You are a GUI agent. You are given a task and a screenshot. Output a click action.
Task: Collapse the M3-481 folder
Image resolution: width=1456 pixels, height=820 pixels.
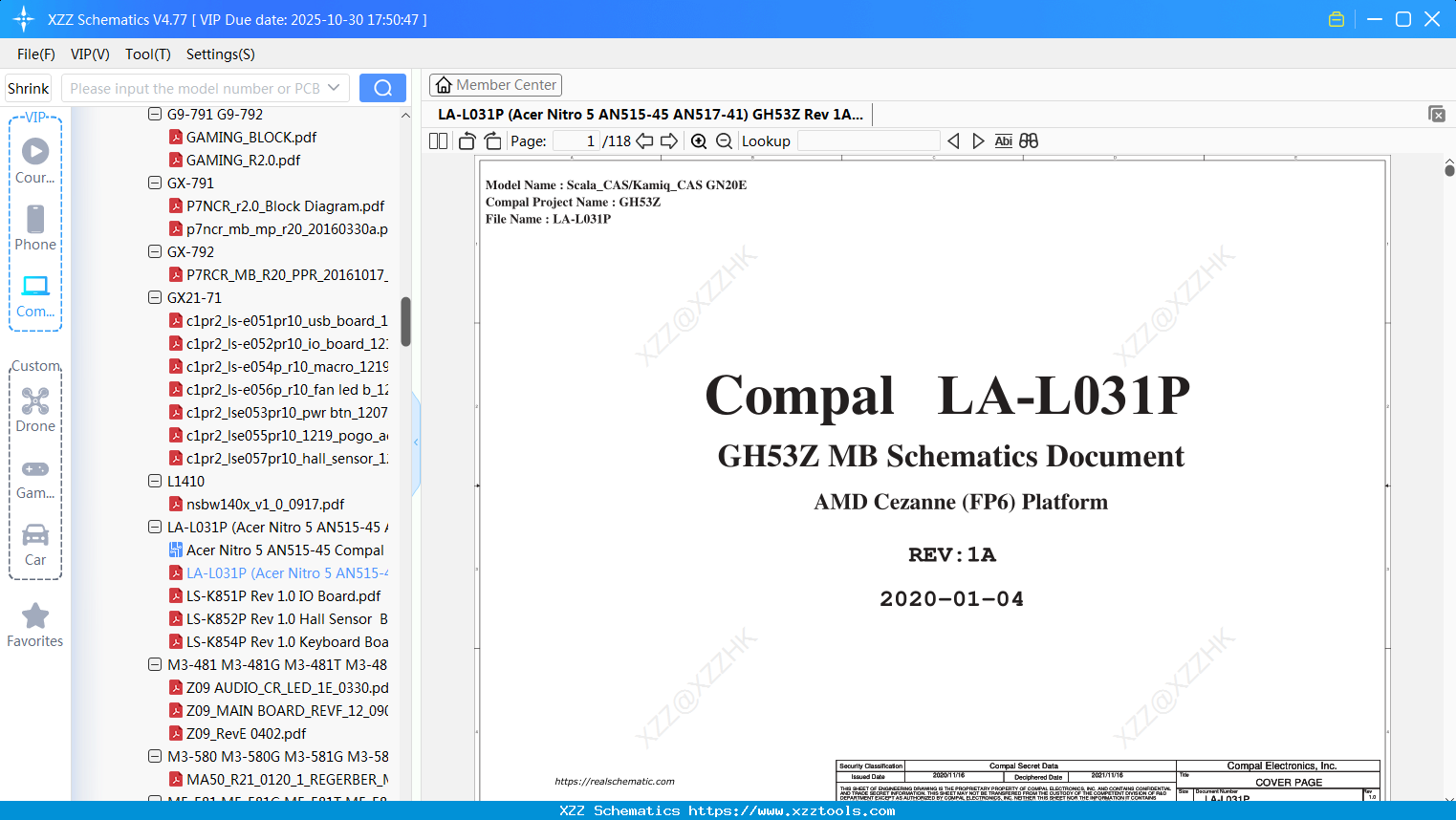(x=155, y=664)
